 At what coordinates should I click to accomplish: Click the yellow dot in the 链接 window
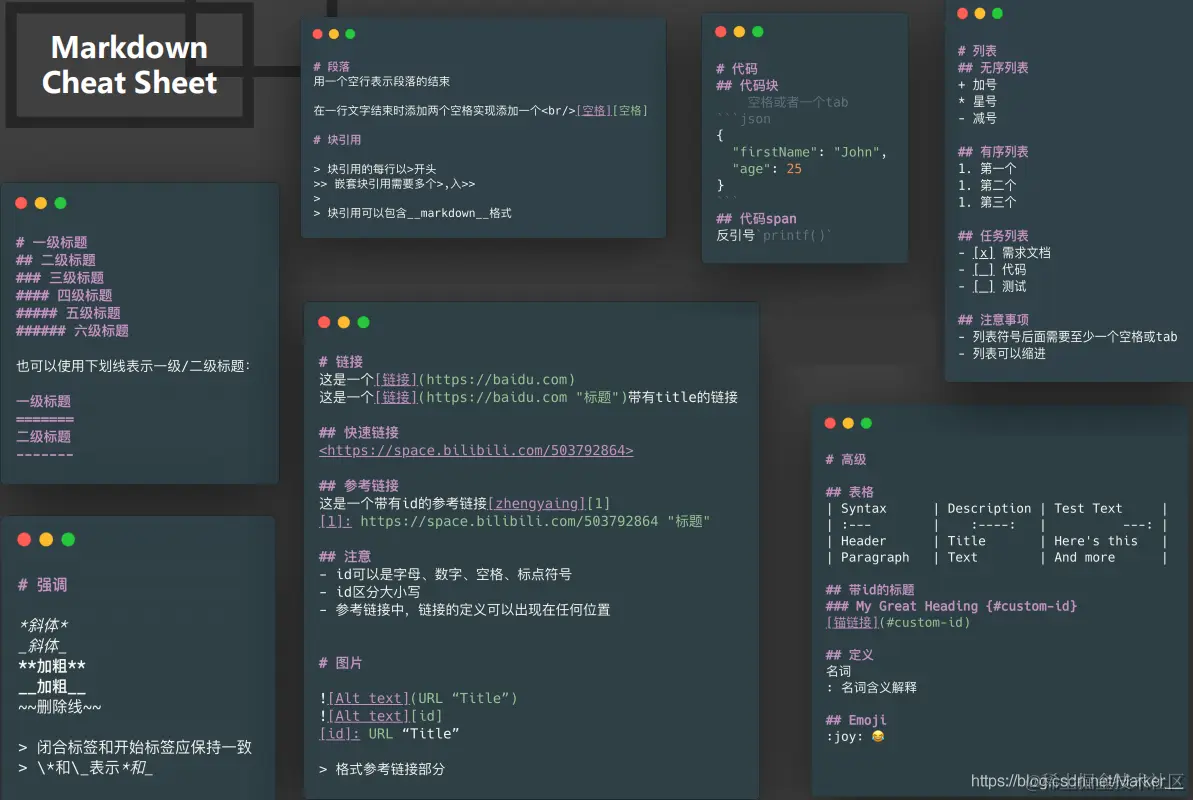coord(344,322)
